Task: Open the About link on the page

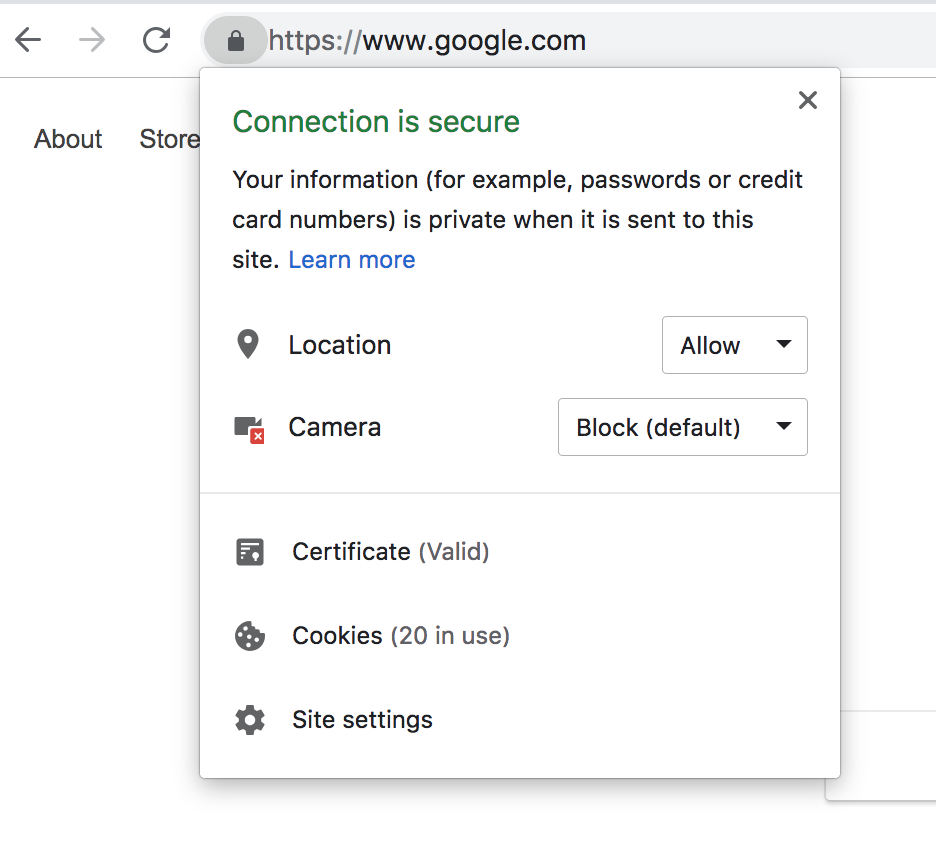Action: click(x=68, y=139)
